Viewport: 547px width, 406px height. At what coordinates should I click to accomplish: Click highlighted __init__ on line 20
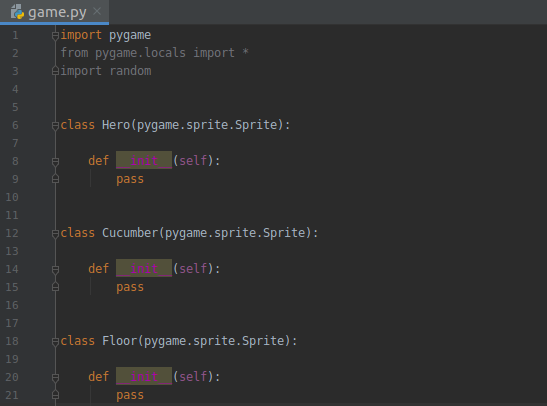pos(144,376)
